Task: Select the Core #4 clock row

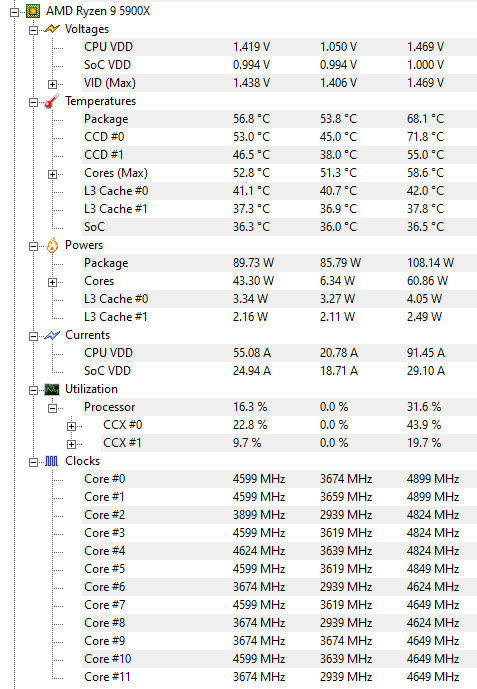Action: 279,551
